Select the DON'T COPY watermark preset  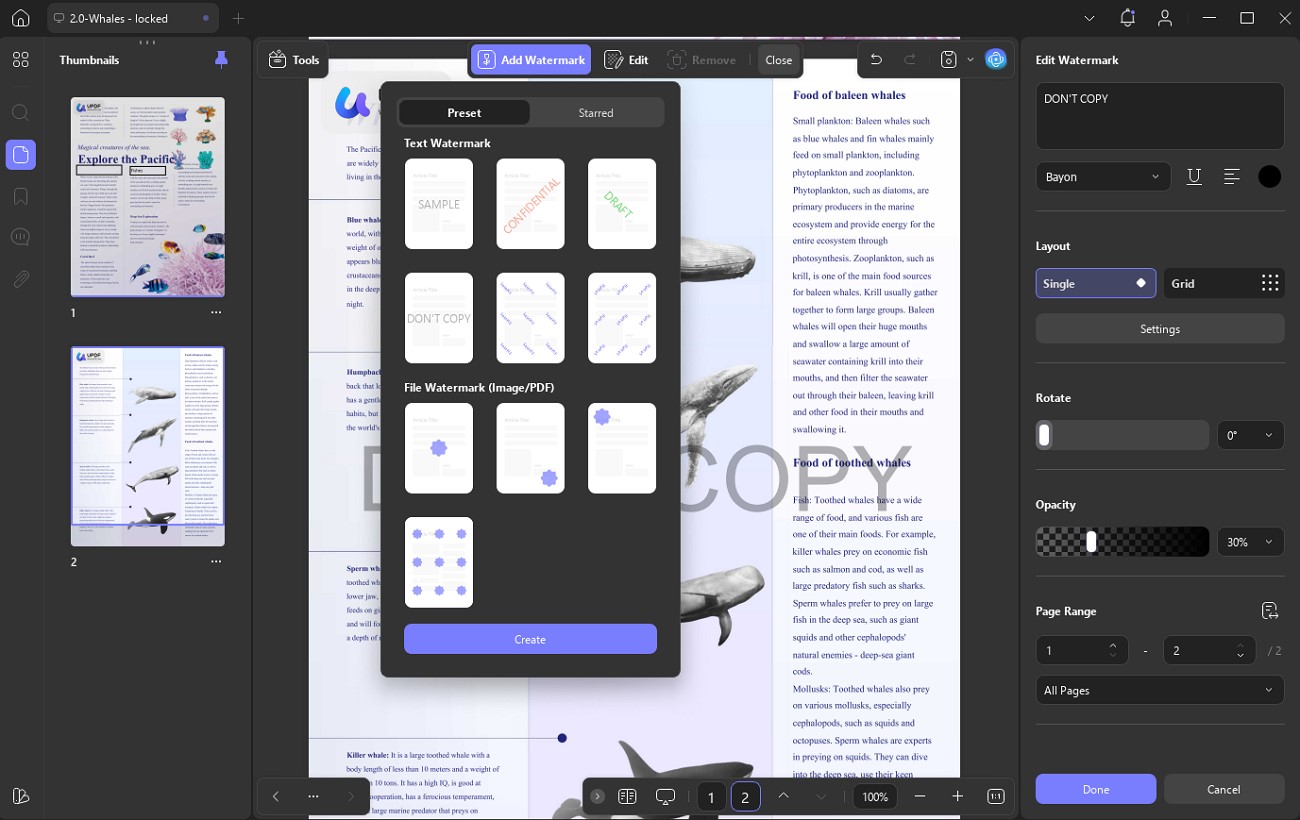tap(439, 318)
